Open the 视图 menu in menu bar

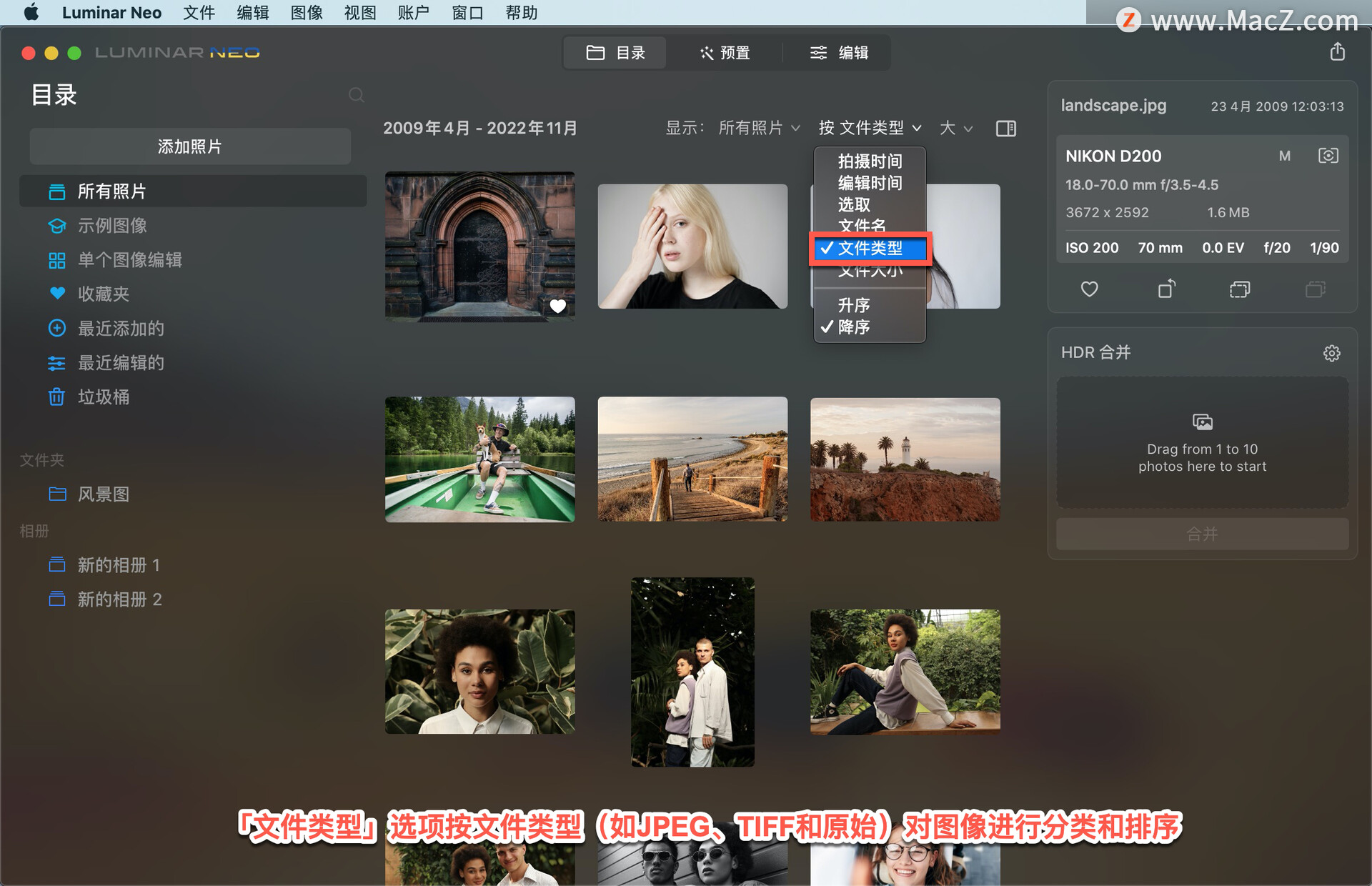pos(359,13)
